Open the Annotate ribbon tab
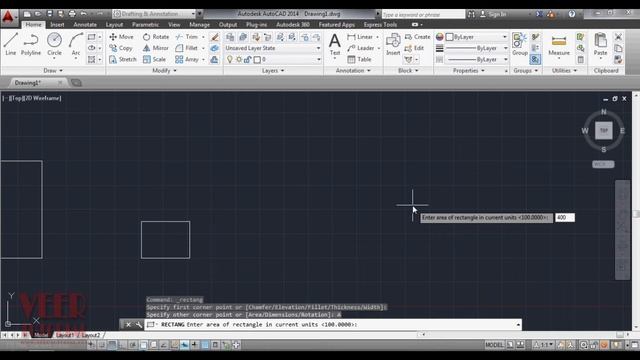 (85, 24)
